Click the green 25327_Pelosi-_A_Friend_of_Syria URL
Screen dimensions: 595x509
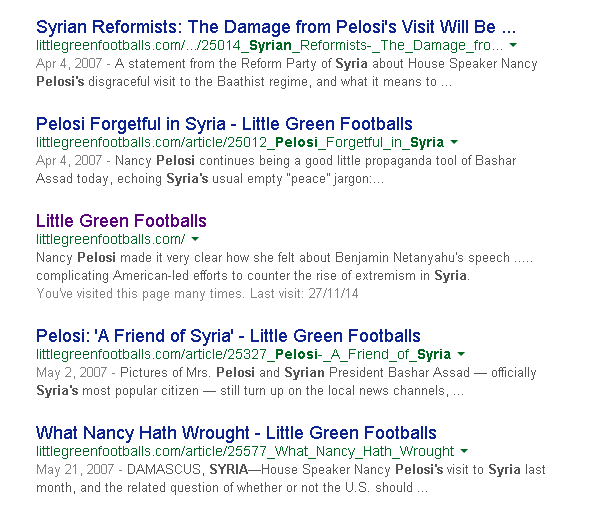(243, 355)
